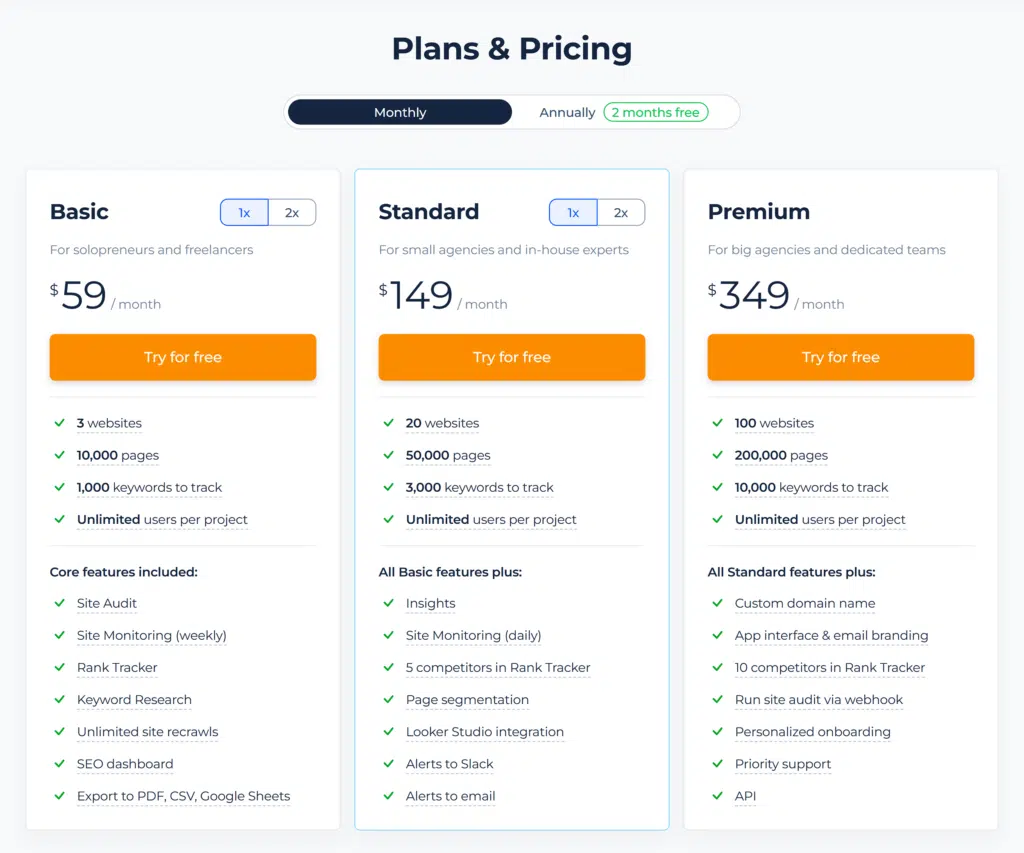Start free trial for Basic plan
The height and width of the screenshot is (853, 1024).
[183, 357]
